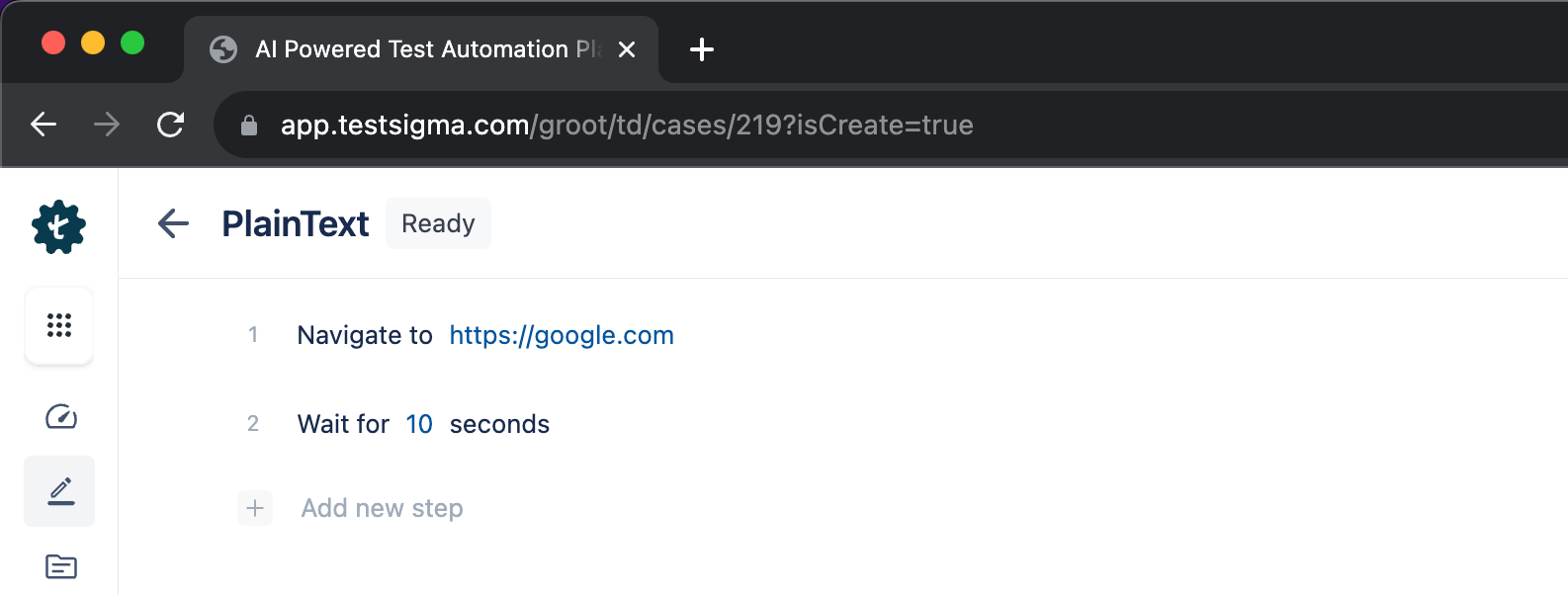Screen dimensions: 1568x595
Task: Click the https://google.com link in step 1
Action: click(562, 335)
